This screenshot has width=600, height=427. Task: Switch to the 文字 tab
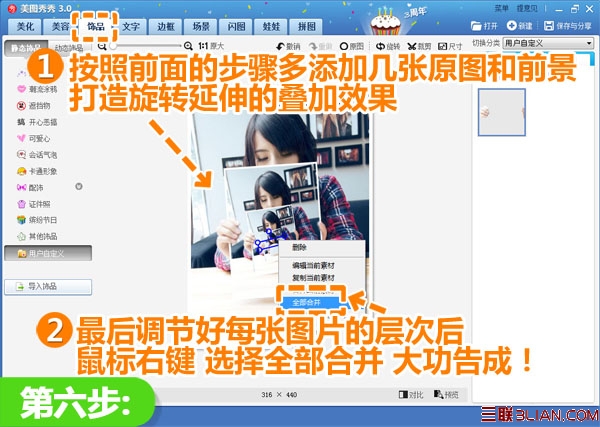tap(131, 26)
